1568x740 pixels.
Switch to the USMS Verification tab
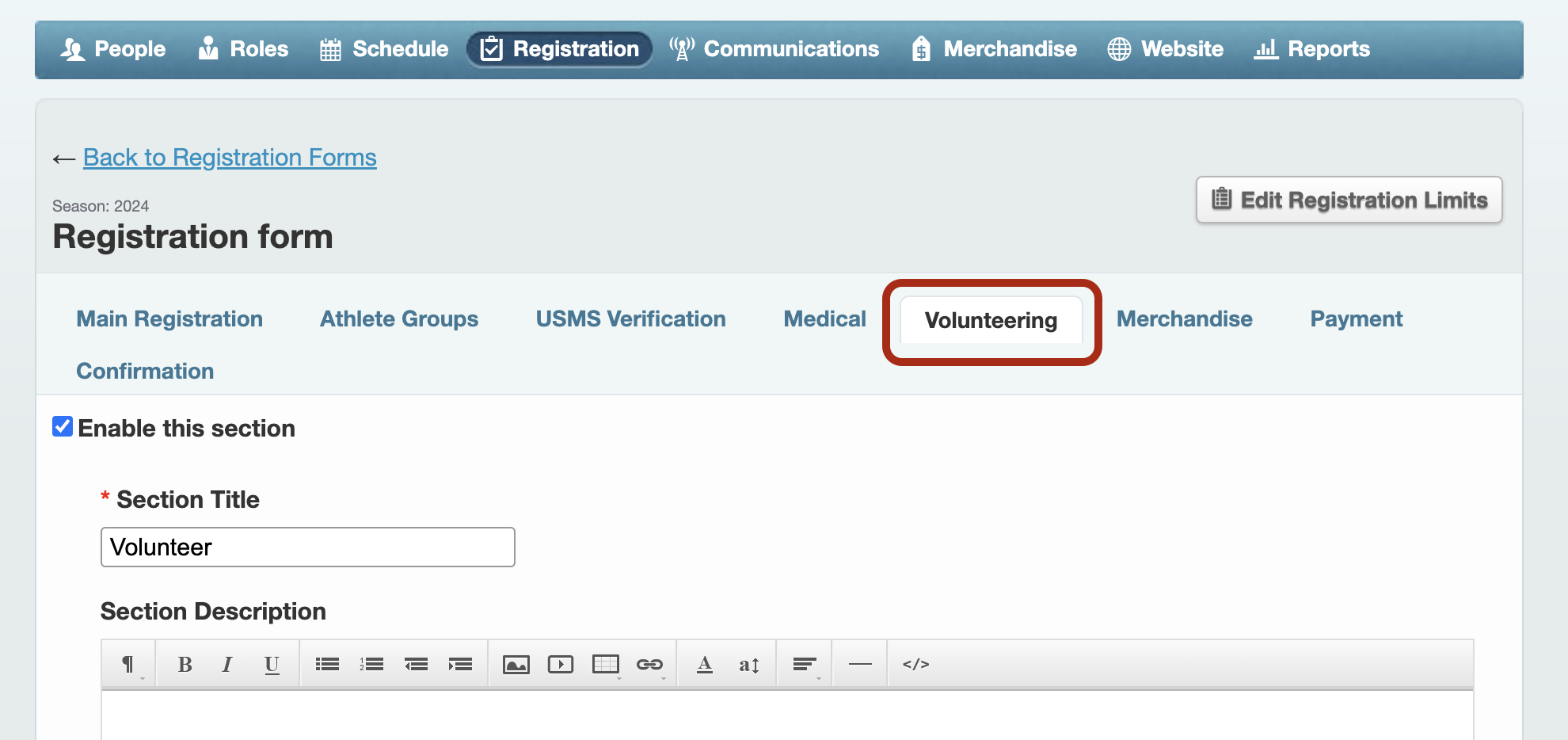[631, 319]
